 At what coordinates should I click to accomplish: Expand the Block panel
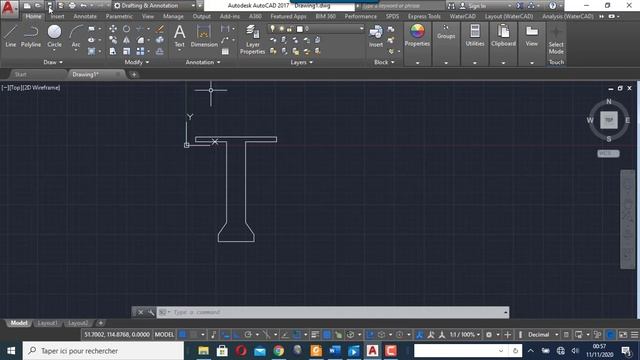(x=384, y=62)
